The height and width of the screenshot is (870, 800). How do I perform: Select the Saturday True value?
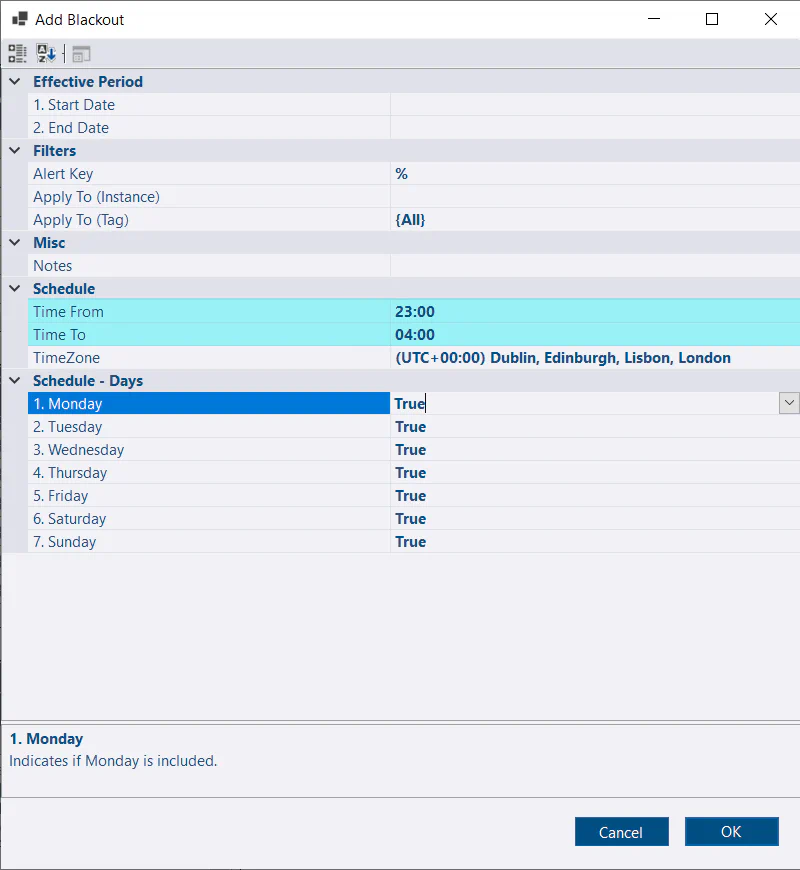point(410,519)
